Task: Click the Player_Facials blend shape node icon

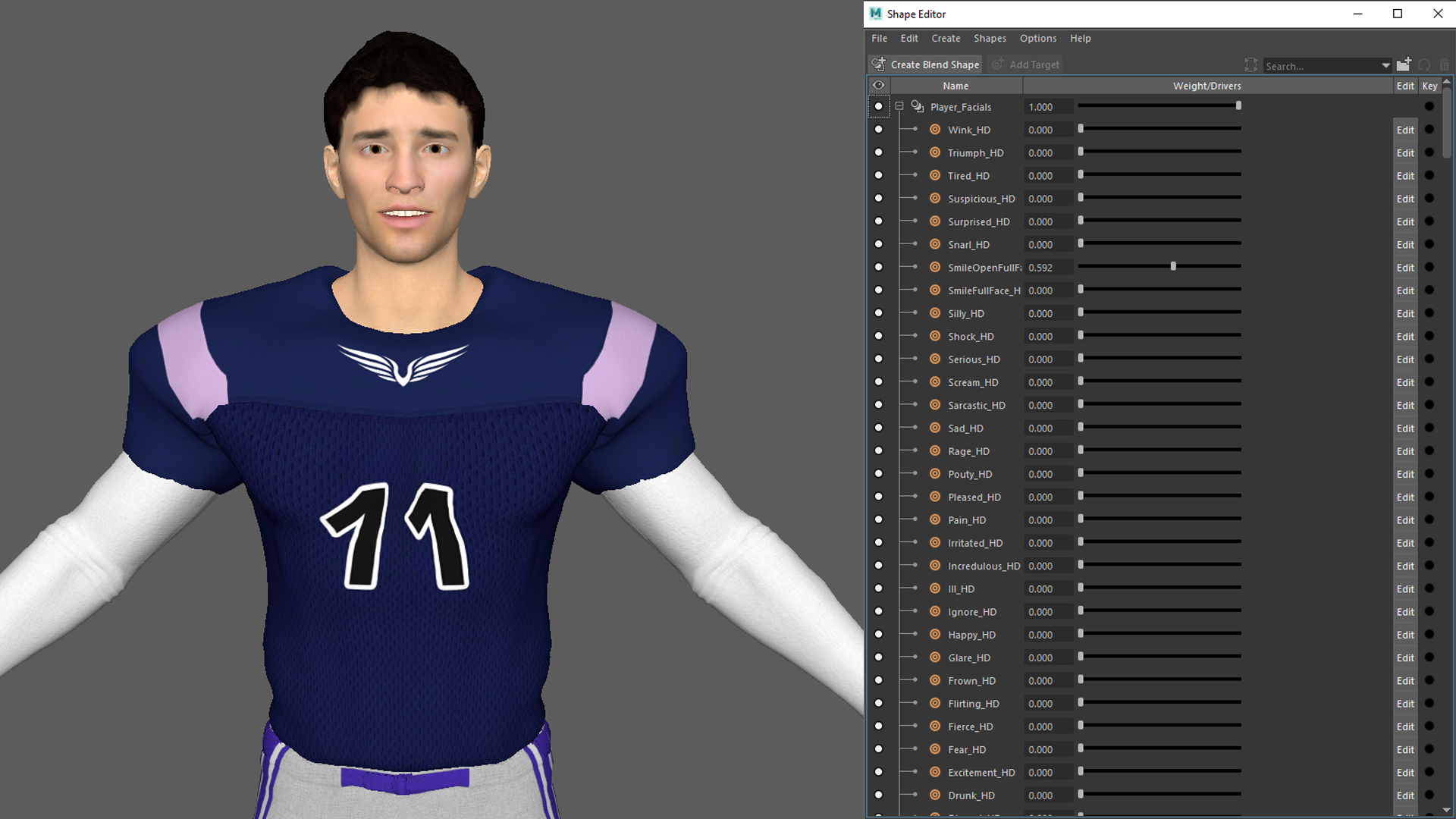Action: click(917, 107)
